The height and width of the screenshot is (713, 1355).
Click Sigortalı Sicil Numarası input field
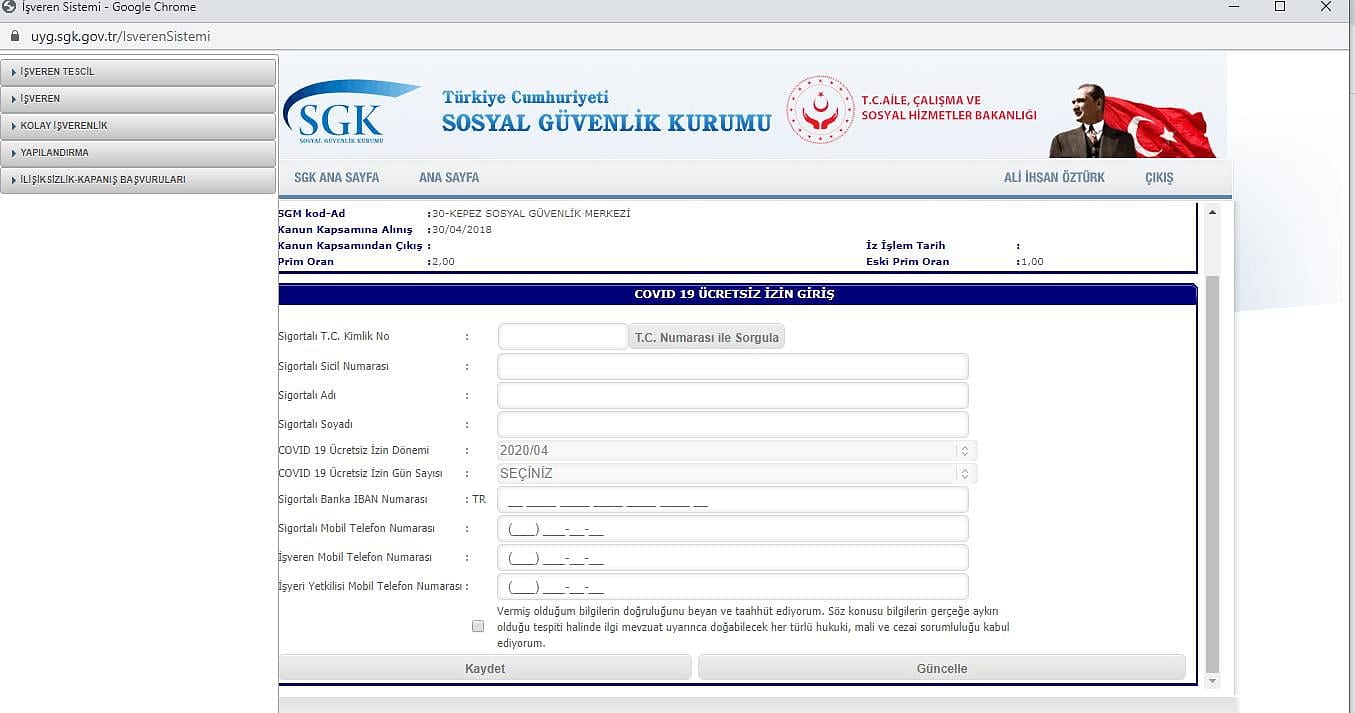tap(733, 366)
